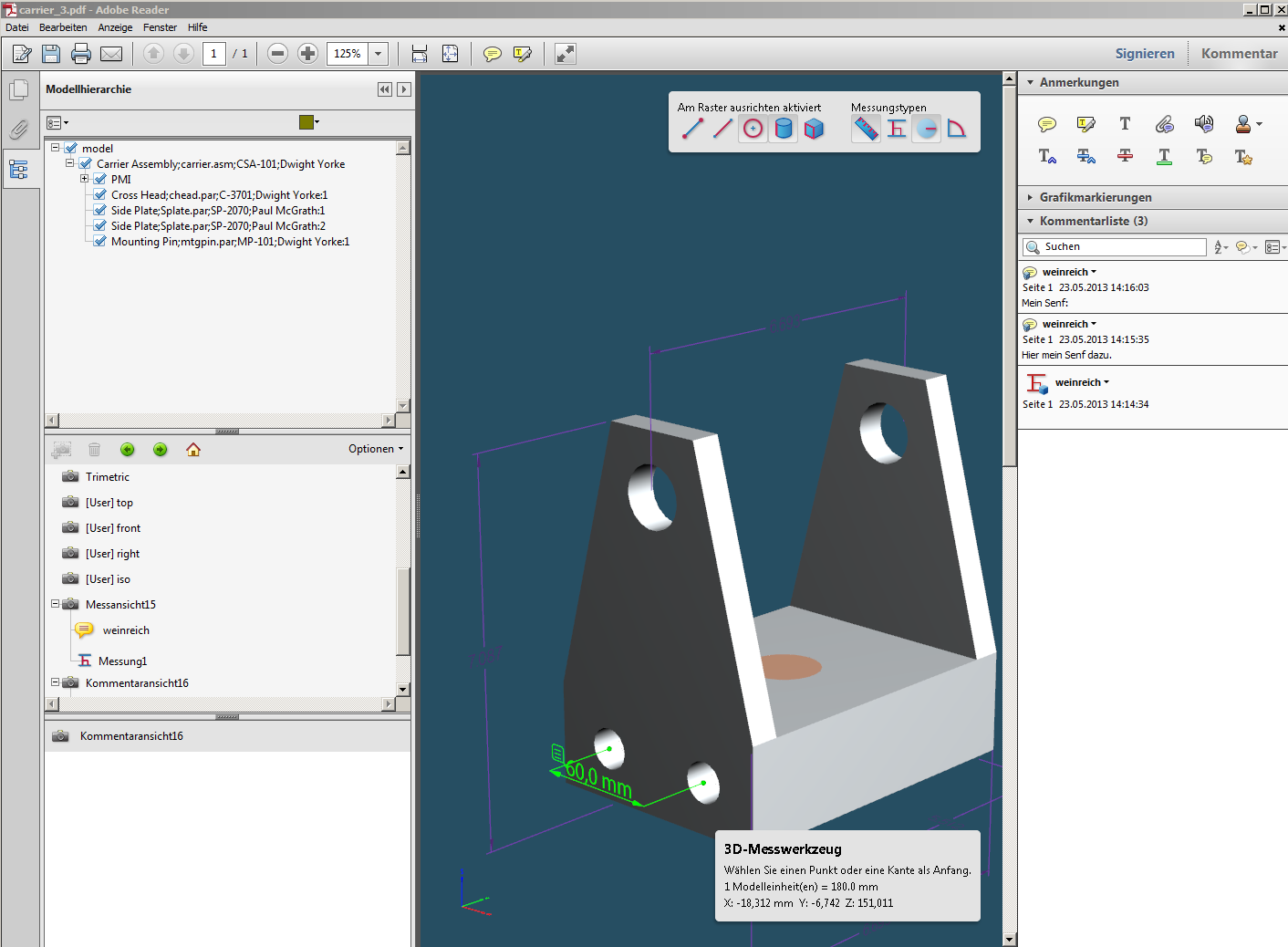Image resolution: width=1288 pixels, height=947 pixels.
Task: Open the Datei menu
Action: [16, 27]
